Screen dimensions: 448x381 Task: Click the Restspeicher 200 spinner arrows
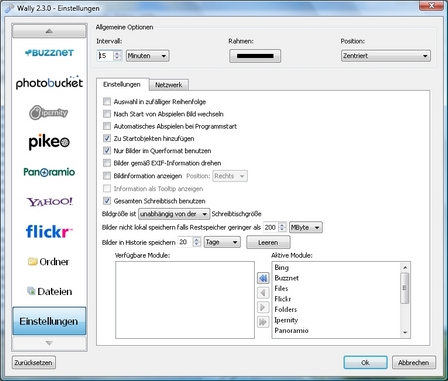(282, 227)
